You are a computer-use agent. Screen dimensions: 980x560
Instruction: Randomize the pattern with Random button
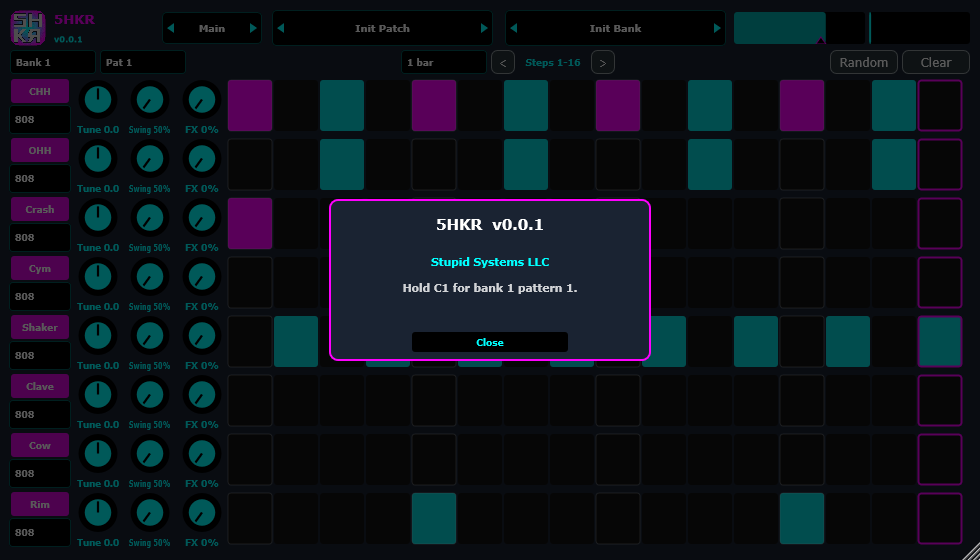[864, 62]
